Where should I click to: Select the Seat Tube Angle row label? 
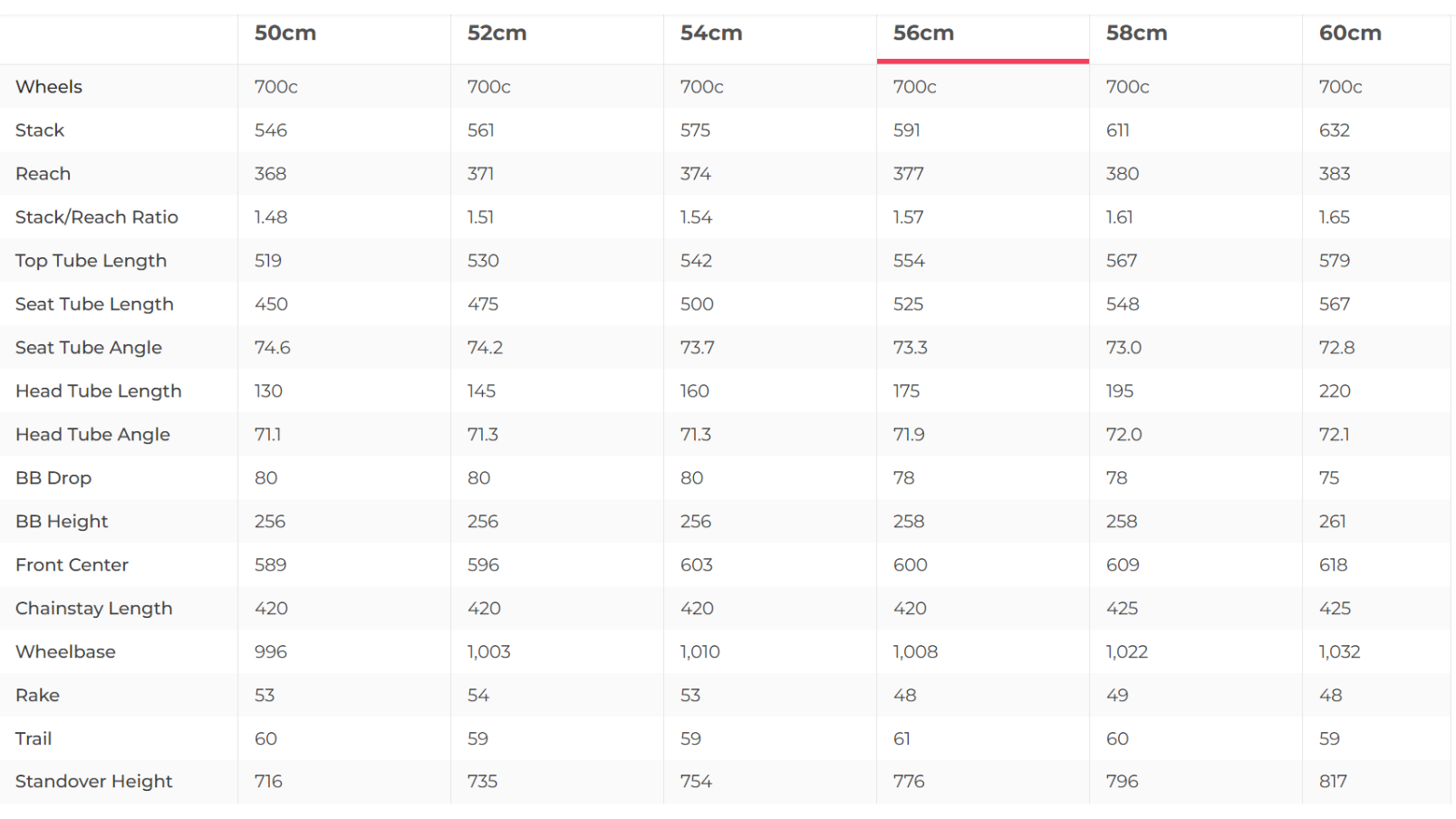pyautogui.click(x=89, y=348)
